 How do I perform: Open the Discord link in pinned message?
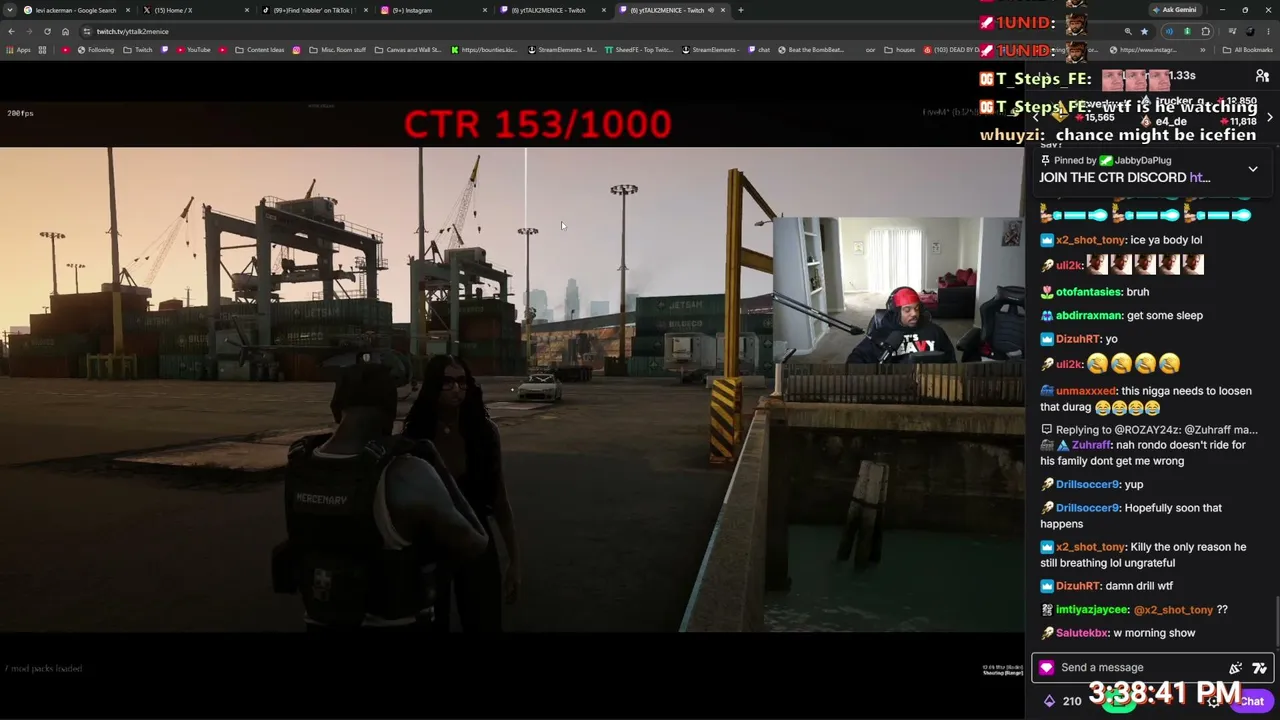(1199, 178)
